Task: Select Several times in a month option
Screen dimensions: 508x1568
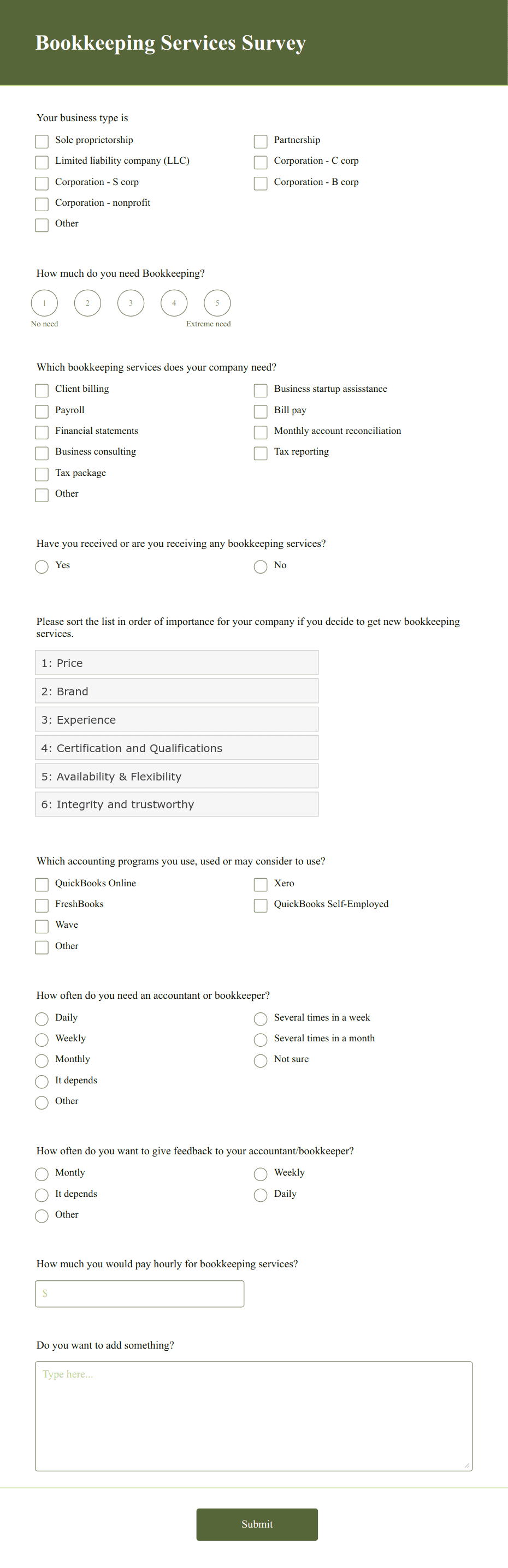Action: tap(260, 1039)
